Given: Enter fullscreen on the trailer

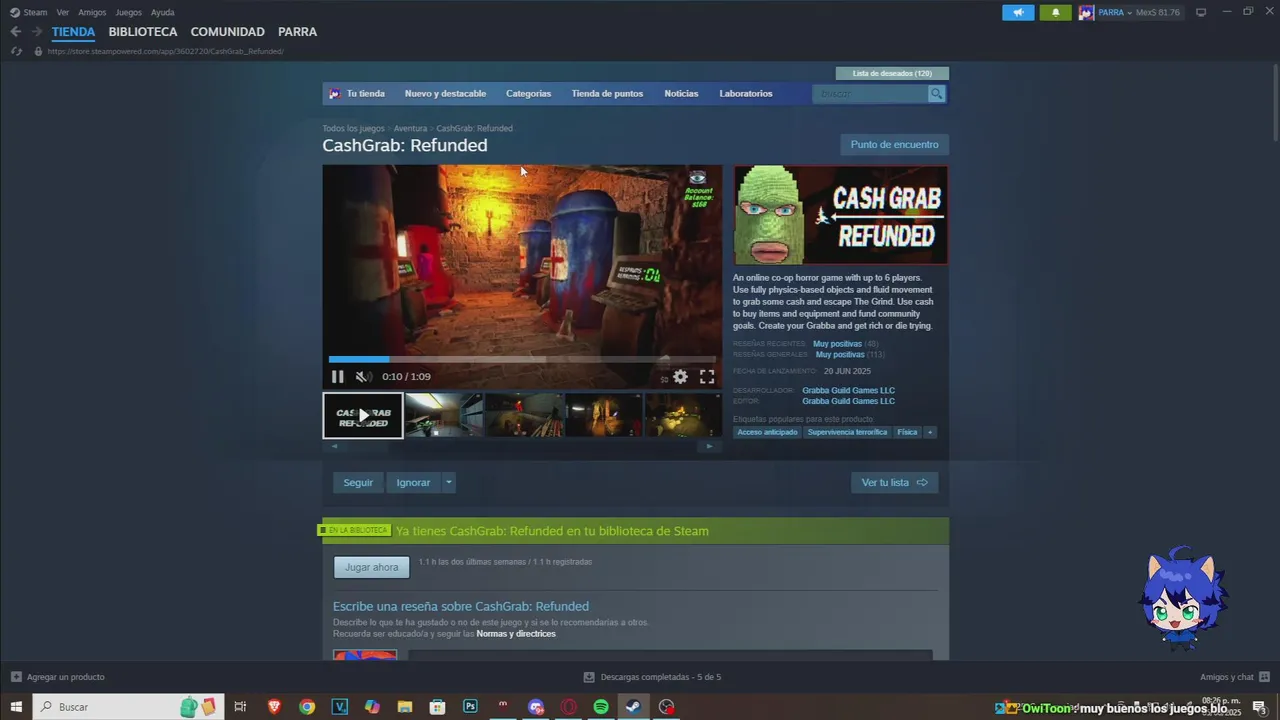Looking at the screenshot, I should pyautogui.click(x=707, y=377).
